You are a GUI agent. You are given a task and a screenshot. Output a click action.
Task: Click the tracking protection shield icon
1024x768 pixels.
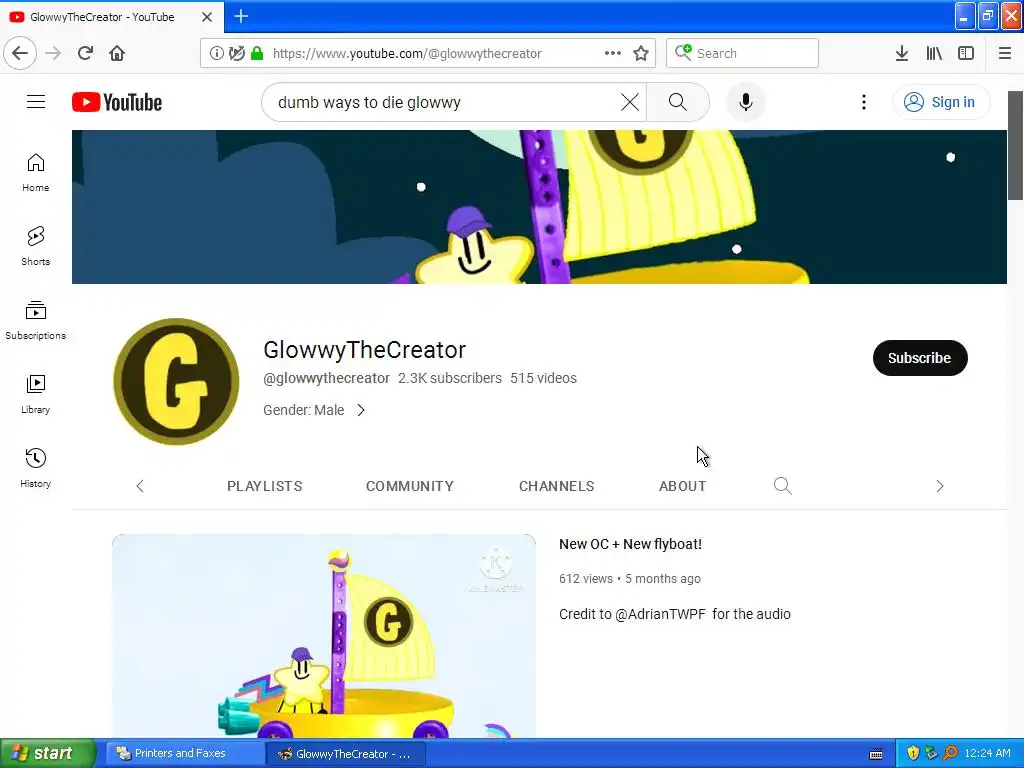[x=236, y=53]
